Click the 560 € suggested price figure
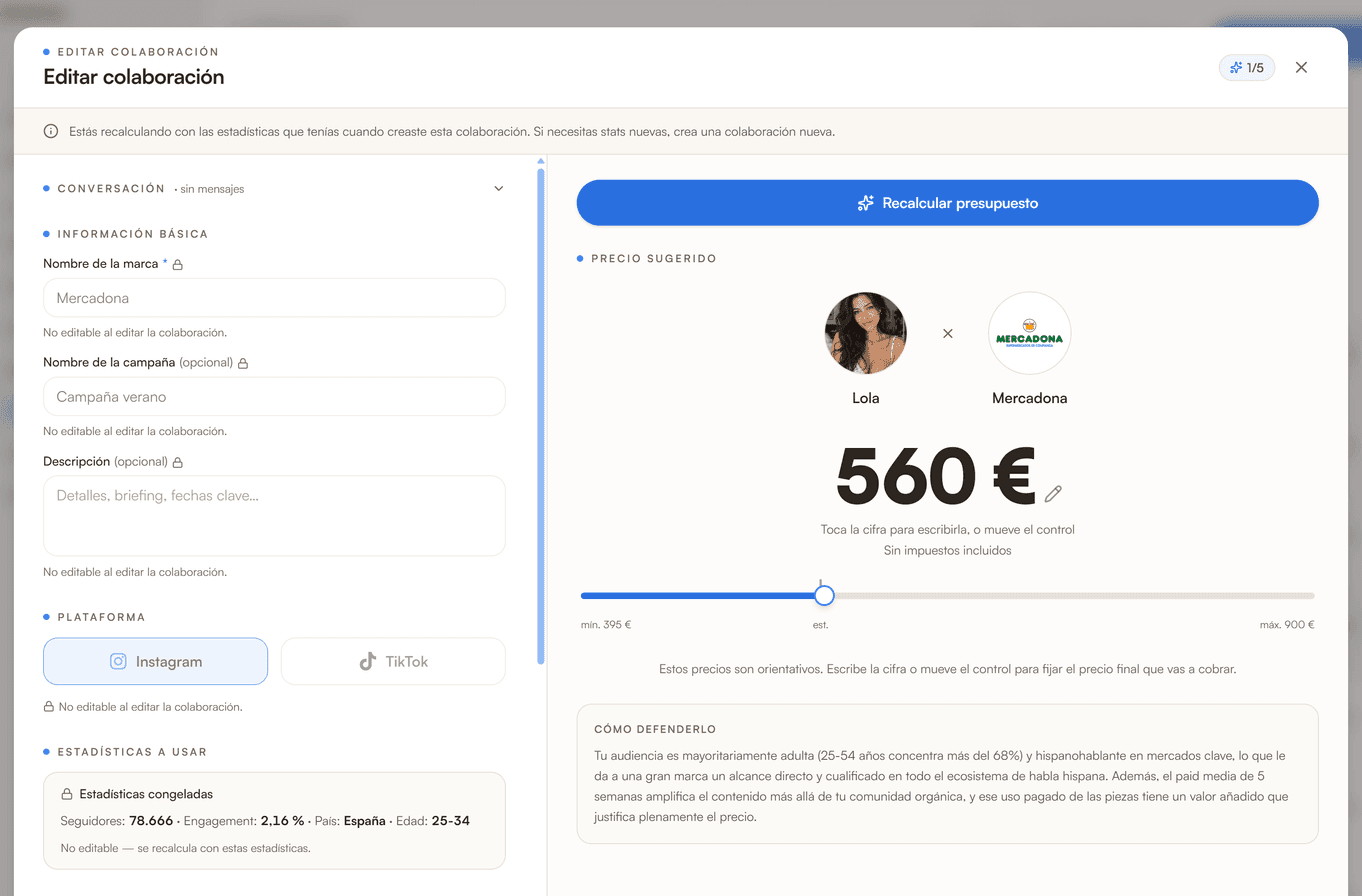Image resolution: width=1362 pixels, height=896 pixels. coord(935,476)
